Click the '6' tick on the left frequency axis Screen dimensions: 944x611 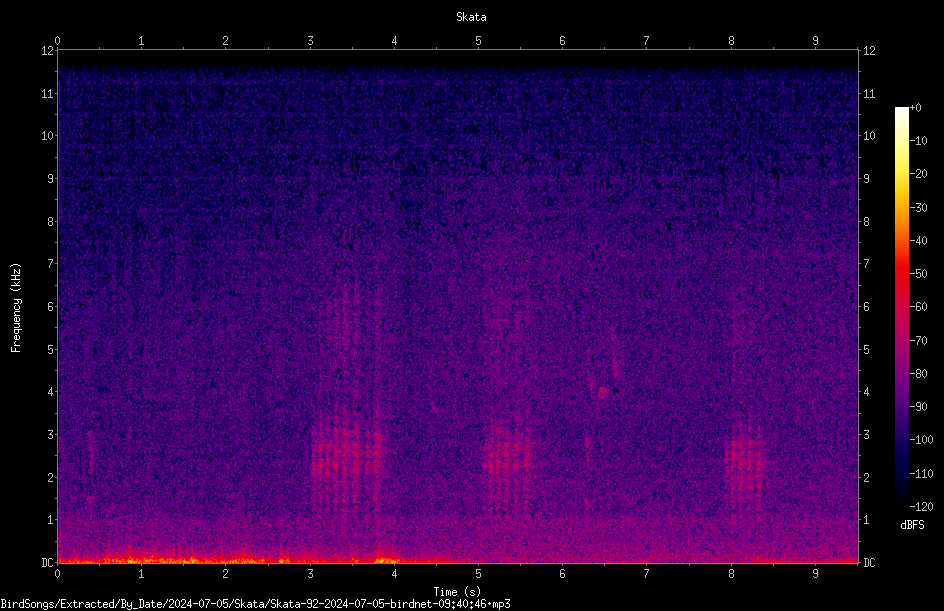point(51,307)
